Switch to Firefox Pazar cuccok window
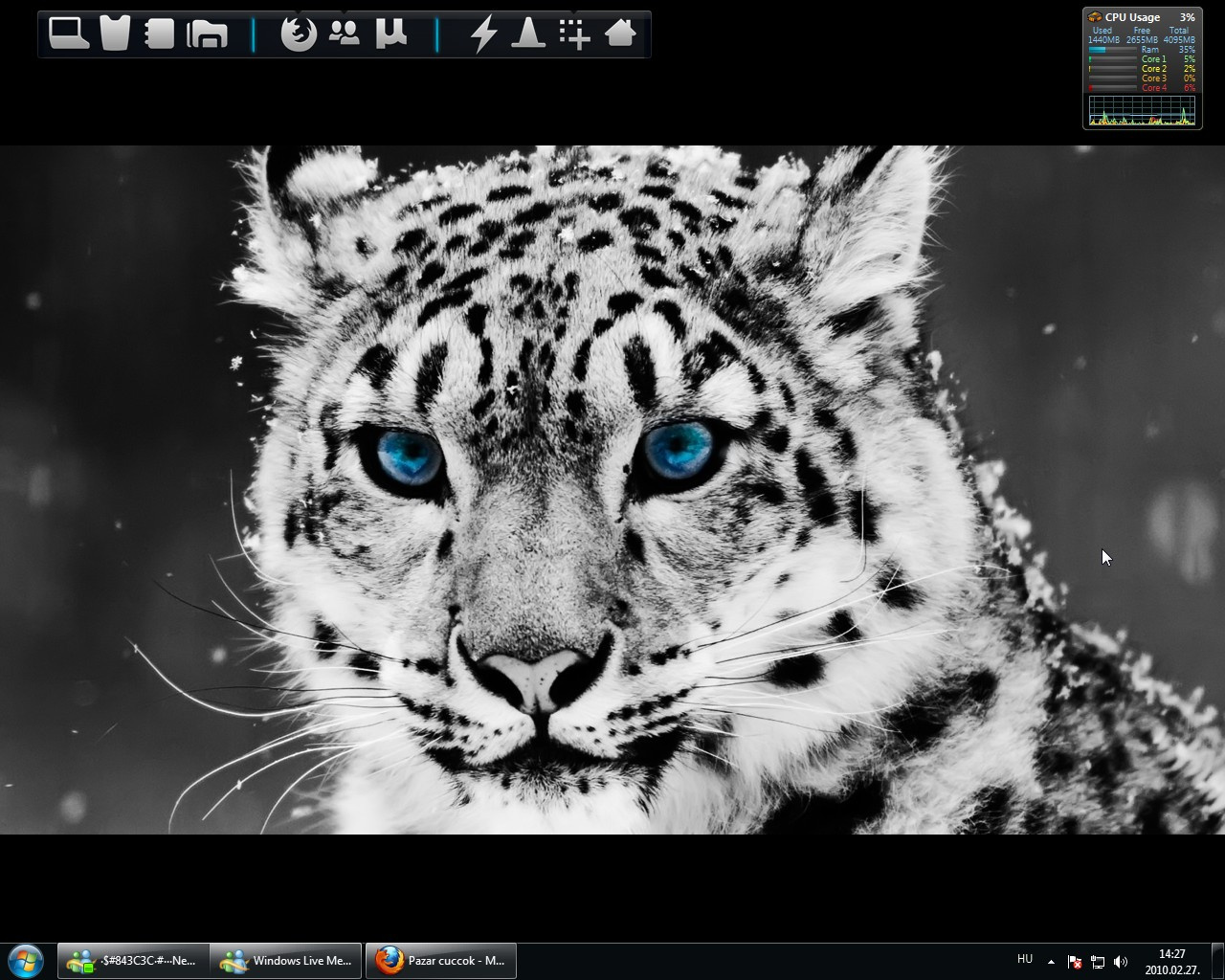 (441, 961)
